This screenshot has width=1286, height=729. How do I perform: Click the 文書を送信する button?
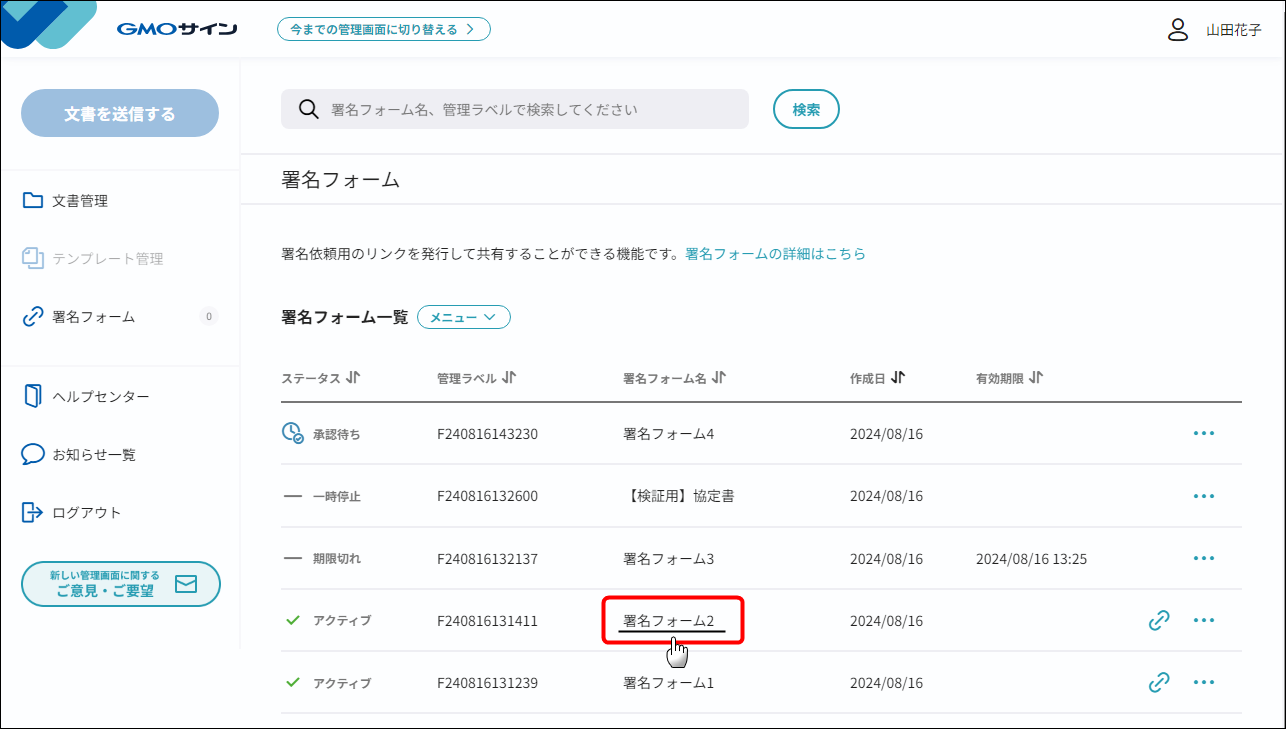(120, 113)
